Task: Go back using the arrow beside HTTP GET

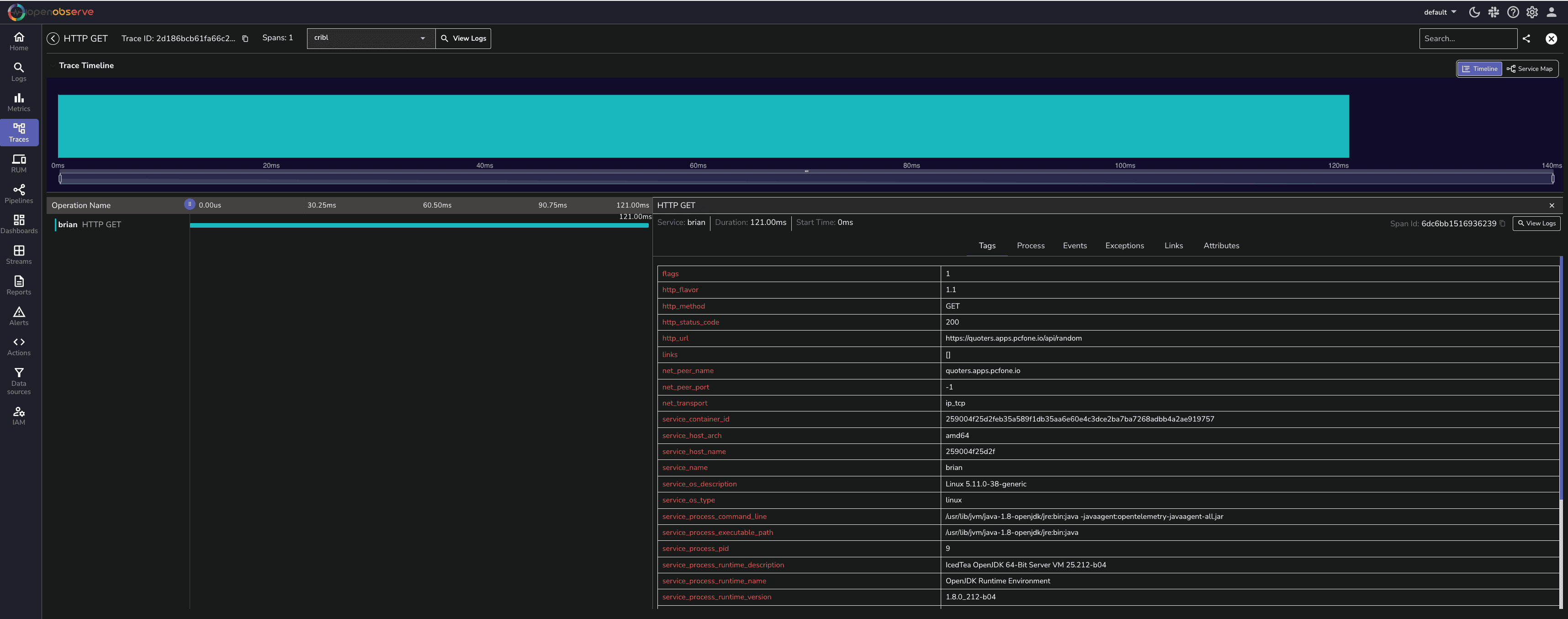Action: point(53,38)
